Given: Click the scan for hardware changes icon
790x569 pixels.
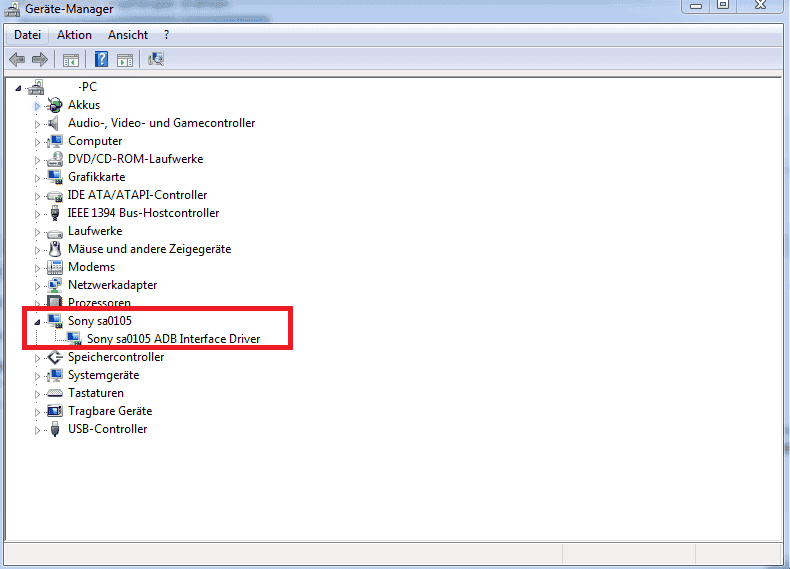Looking at the screenshot, I should (x=156, y=59).
